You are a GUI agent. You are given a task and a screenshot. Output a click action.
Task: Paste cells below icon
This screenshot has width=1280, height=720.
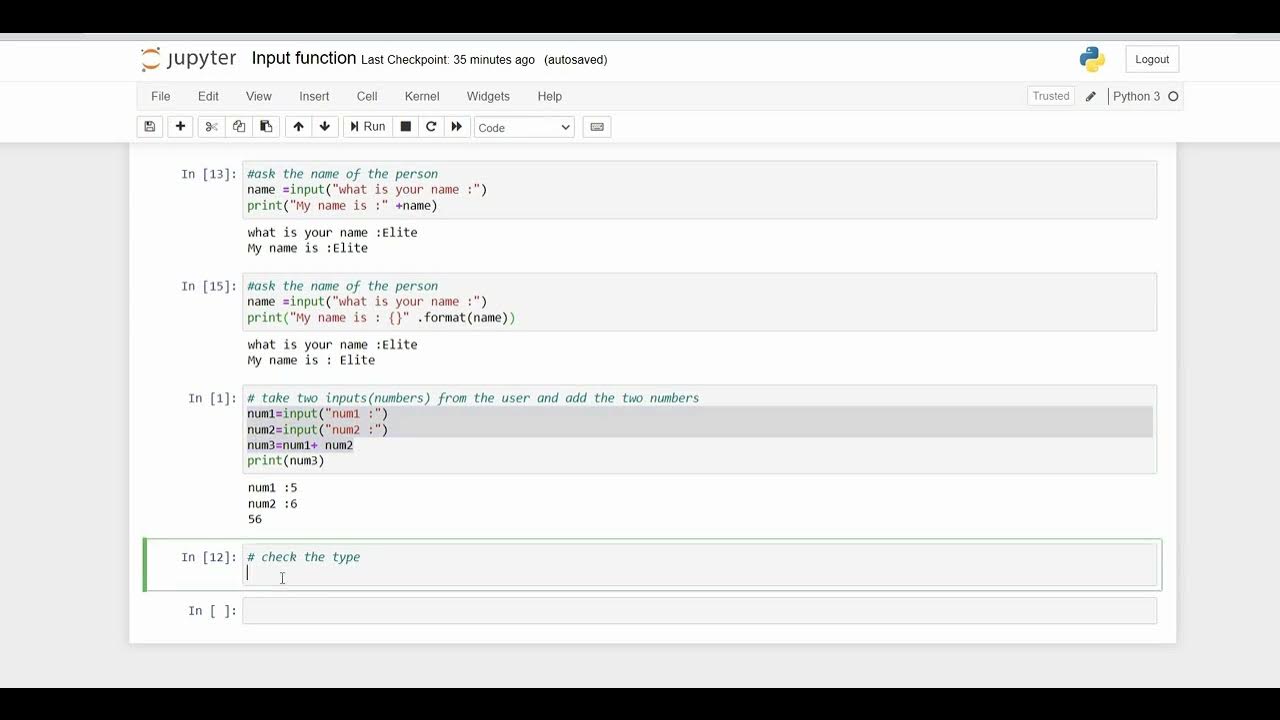click(x=266, y=127)
